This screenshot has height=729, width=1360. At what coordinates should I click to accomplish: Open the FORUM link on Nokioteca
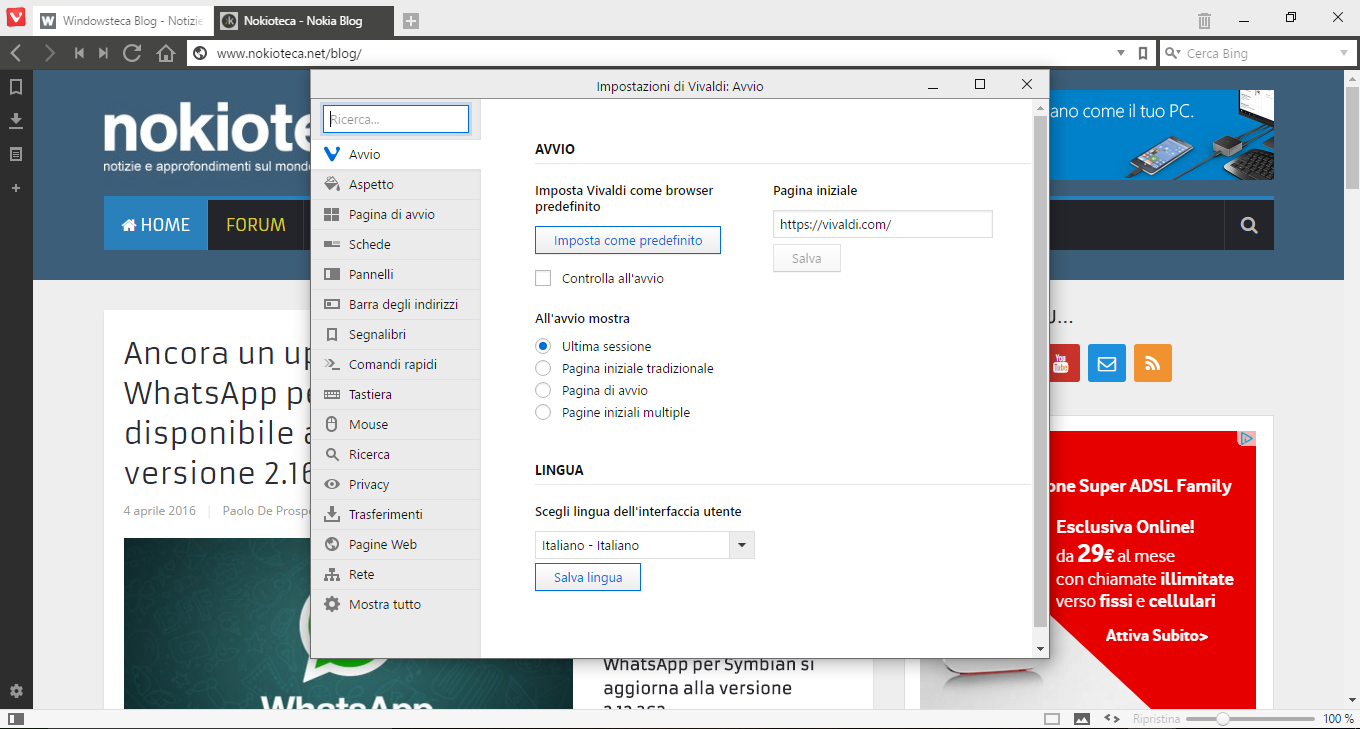[256, 225]
